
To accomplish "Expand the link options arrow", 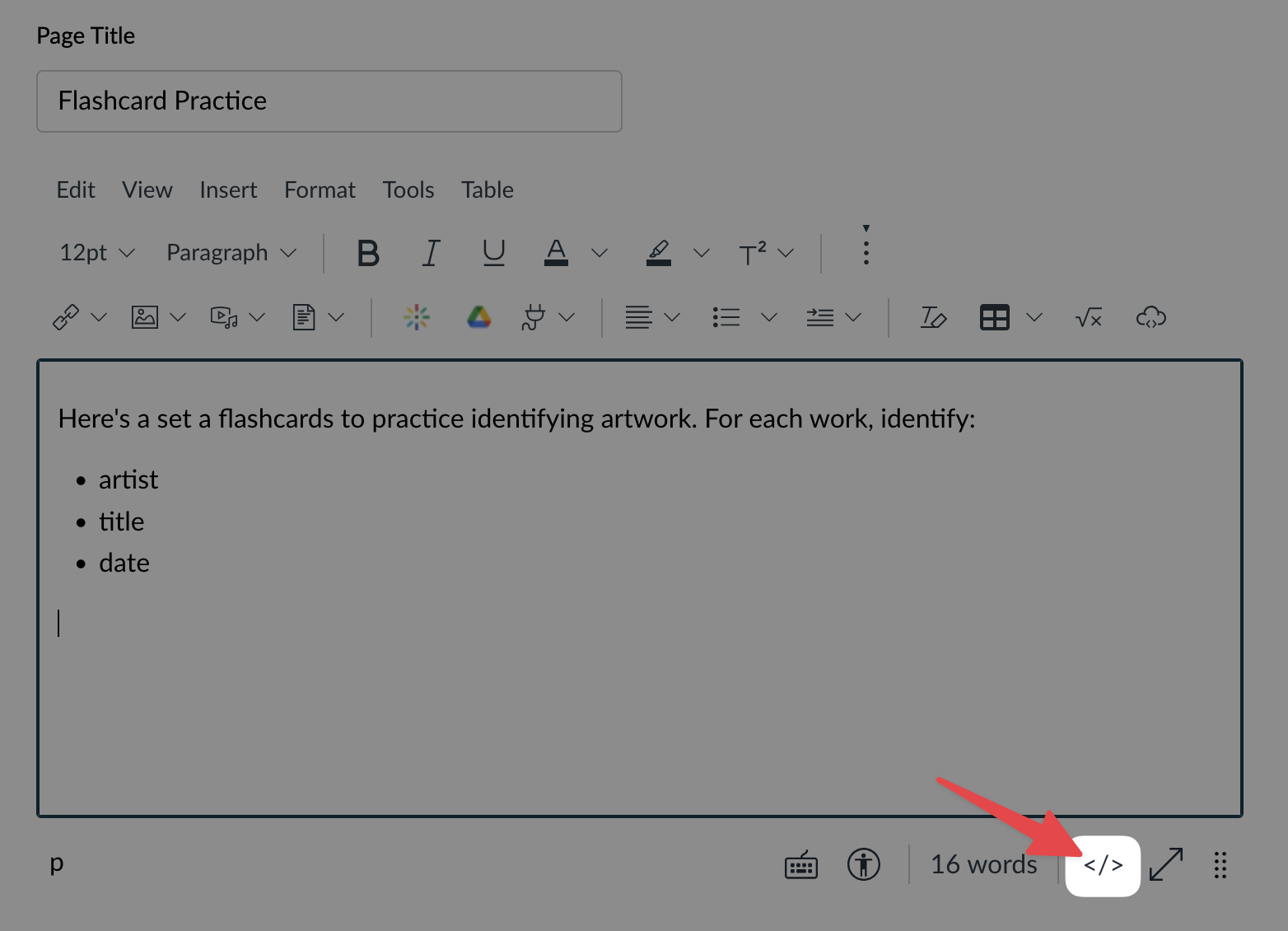I will (99, 317).
